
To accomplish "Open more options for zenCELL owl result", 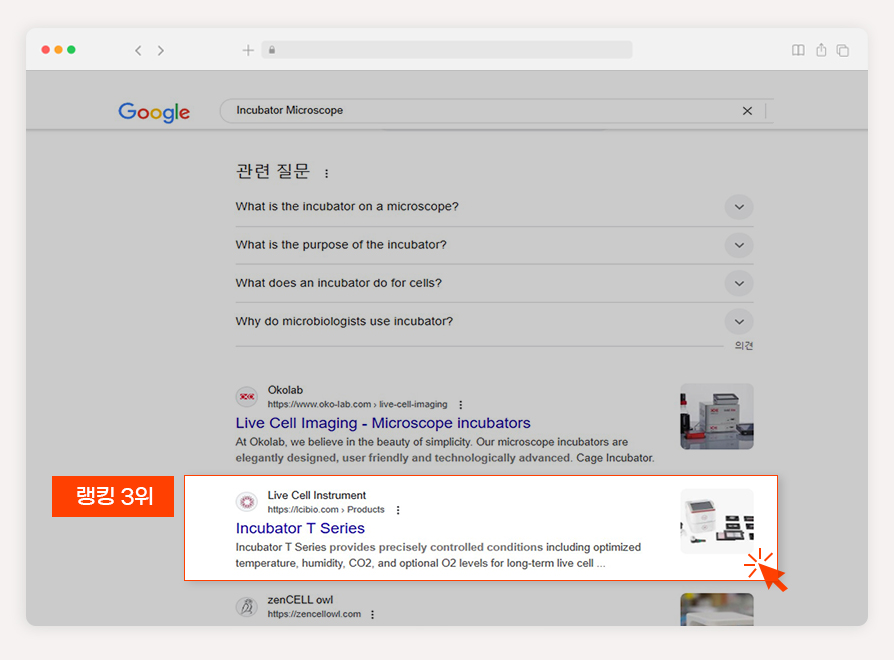I will point(372,614).
